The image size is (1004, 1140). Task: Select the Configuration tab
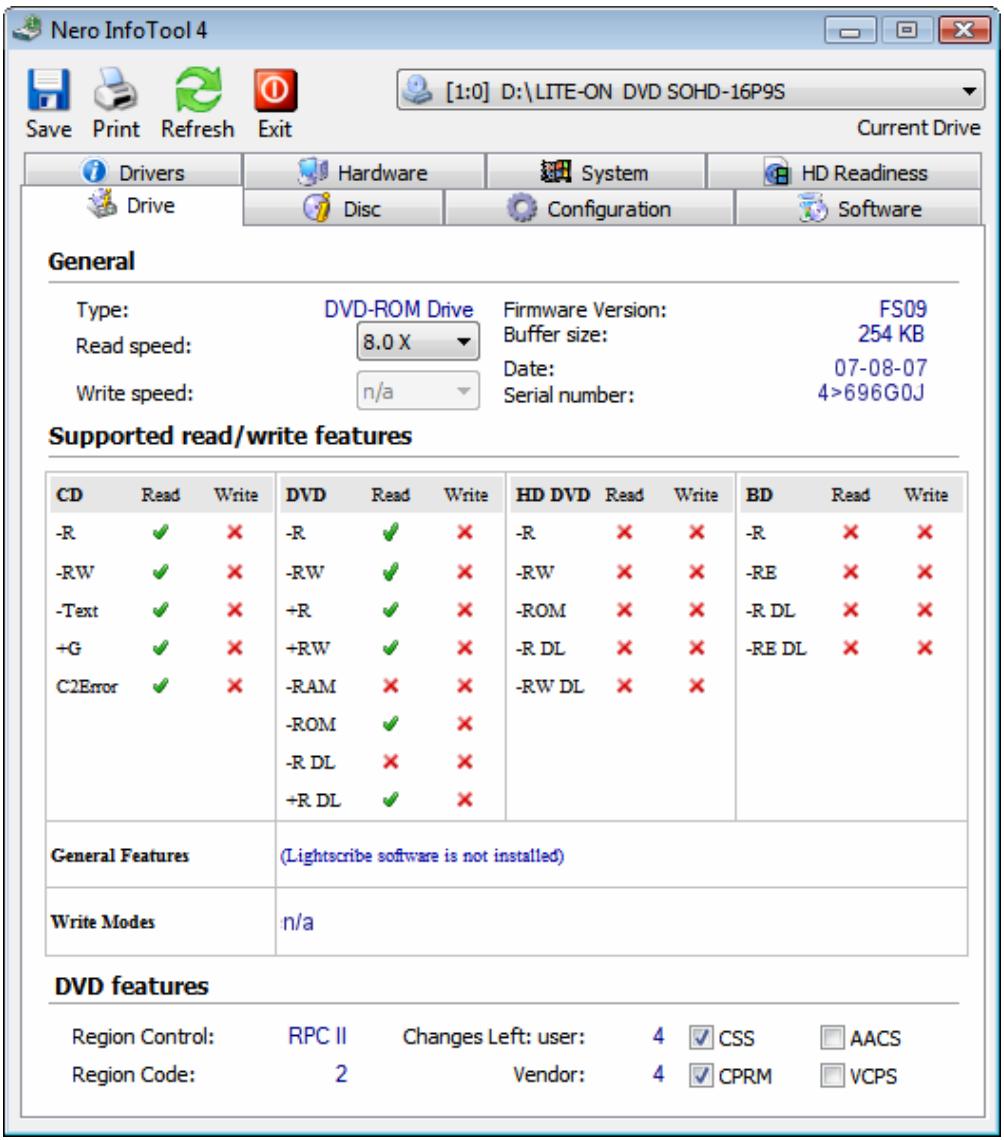(589, 208)
